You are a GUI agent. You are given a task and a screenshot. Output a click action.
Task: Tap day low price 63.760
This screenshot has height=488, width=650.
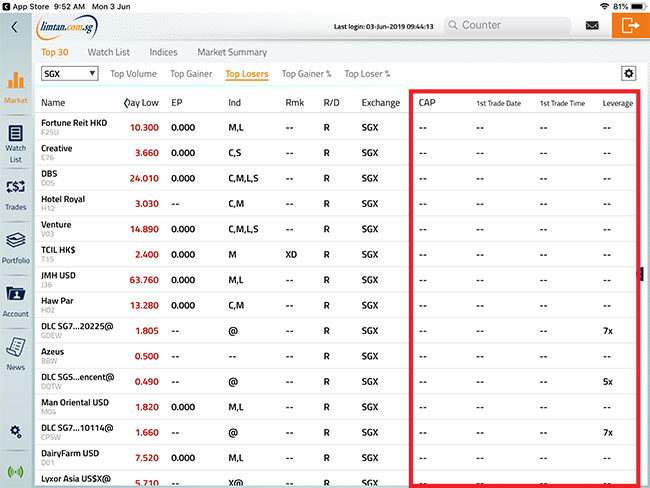coord(144,280)
